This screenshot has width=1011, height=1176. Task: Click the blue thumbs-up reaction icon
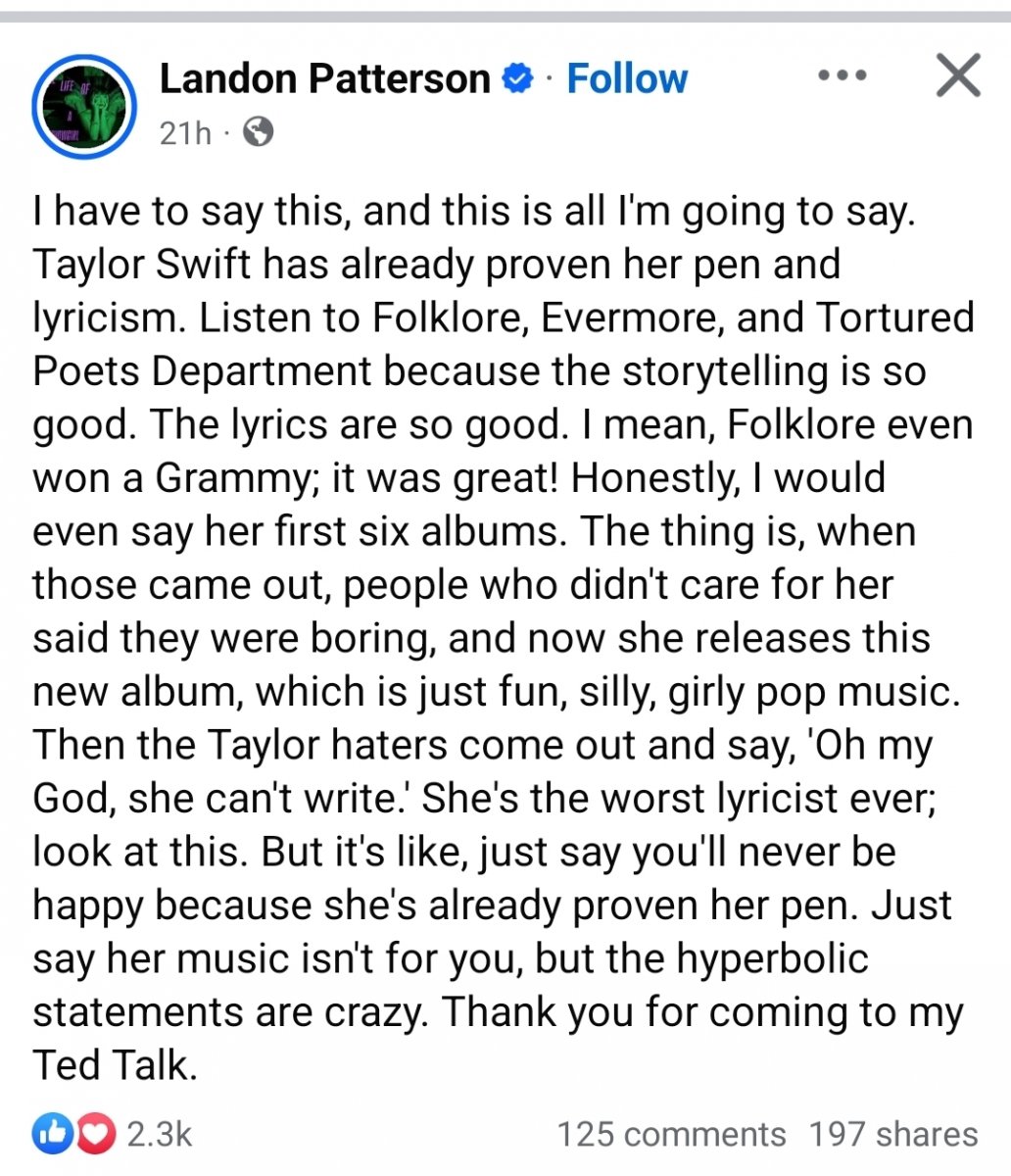point(51,1134)
